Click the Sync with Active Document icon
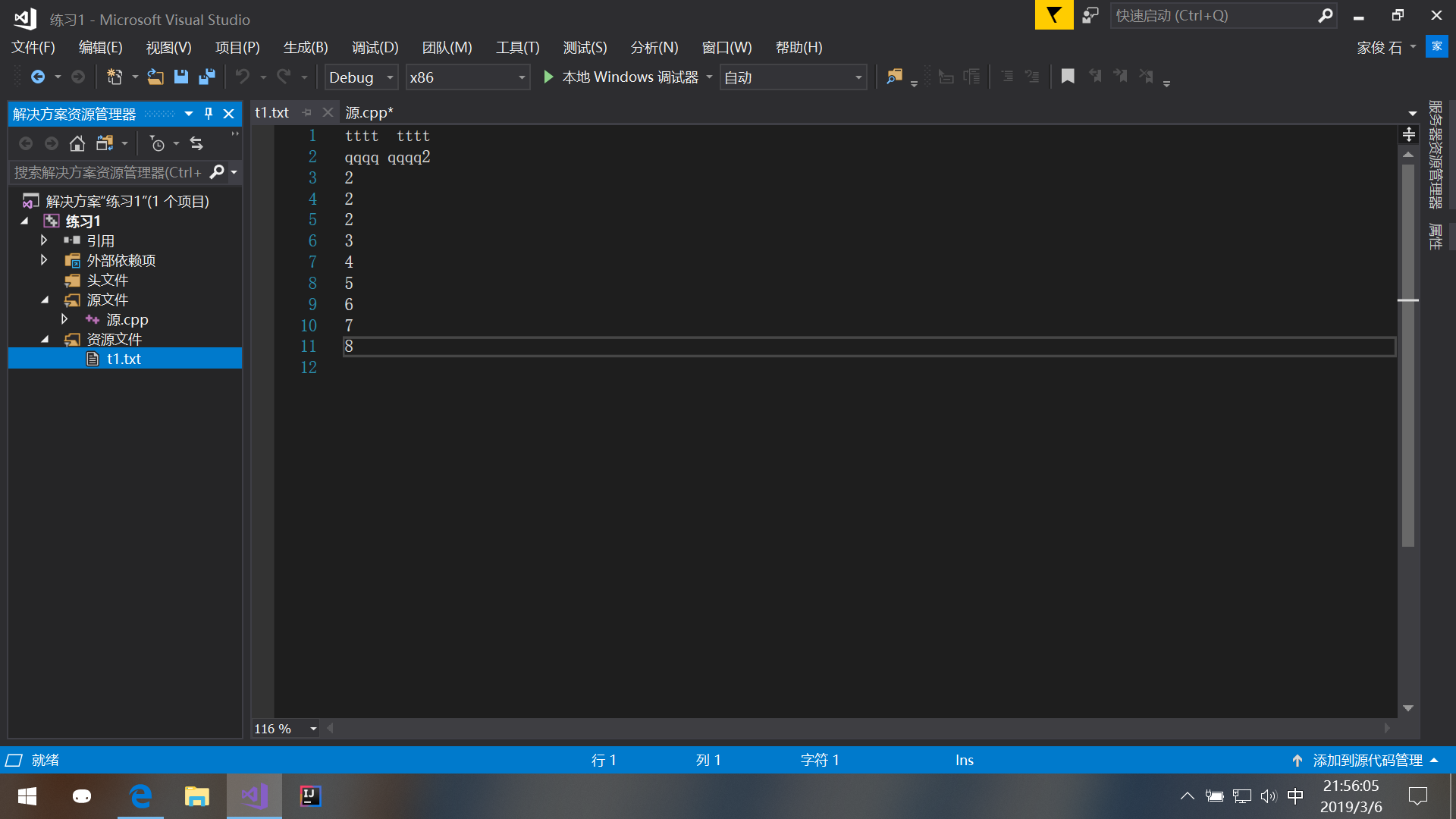This screenshot has height=819, width=1456. click(196, 143)
